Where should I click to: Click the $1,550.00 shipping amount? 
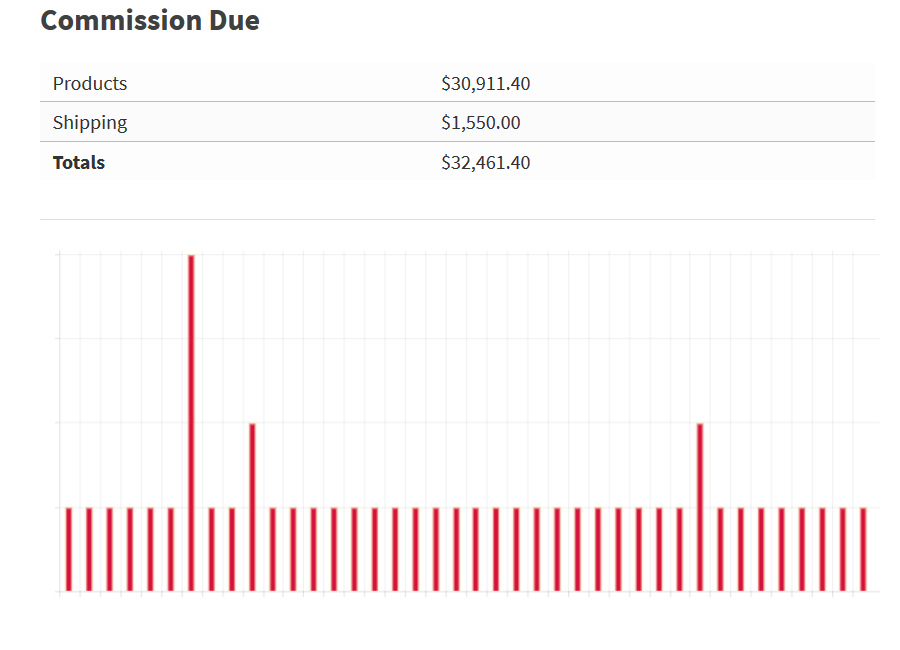480,123
